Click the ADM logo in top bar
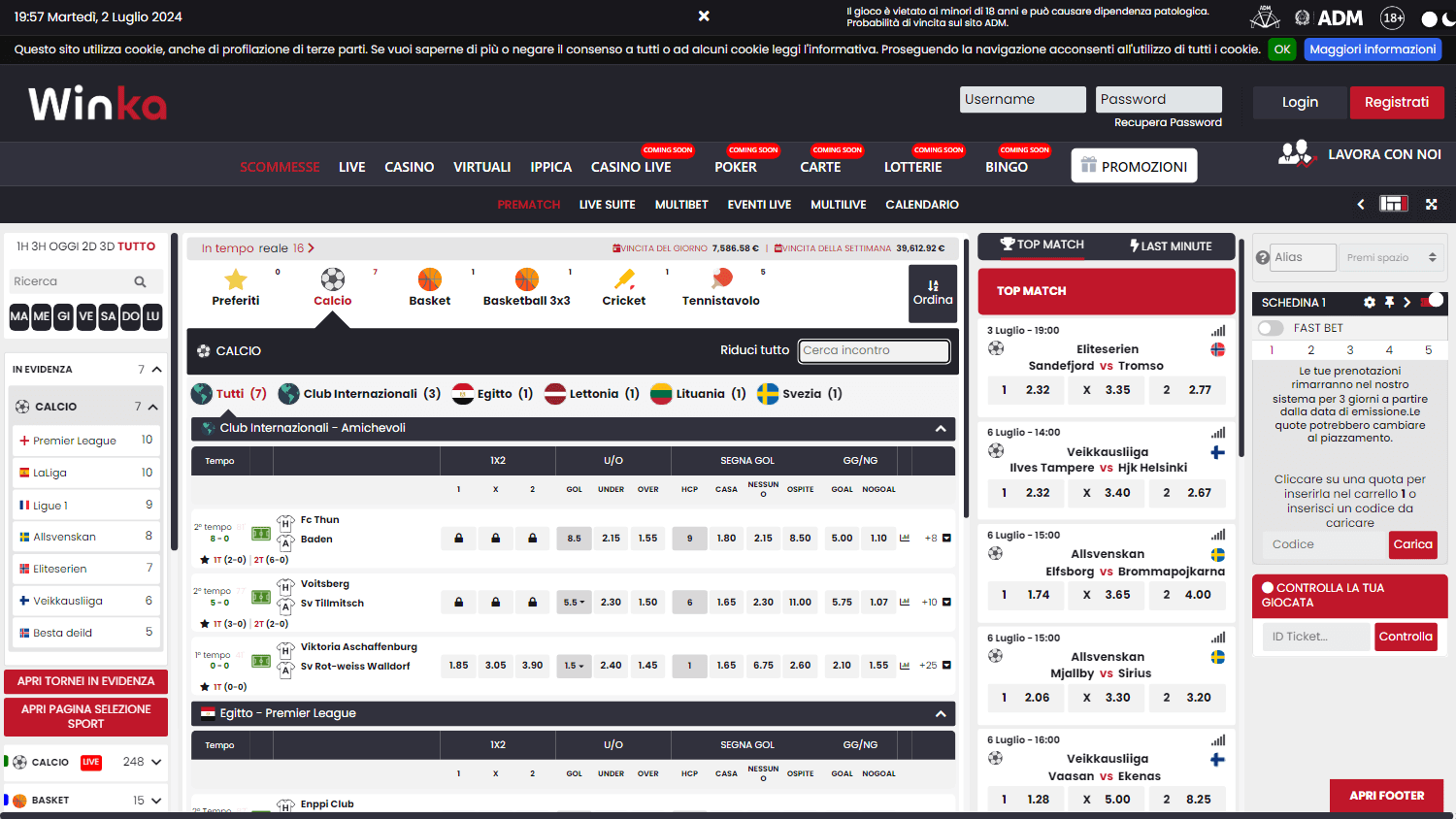The height and width of the screenshot is (819, 1456). coord(1330,17)
